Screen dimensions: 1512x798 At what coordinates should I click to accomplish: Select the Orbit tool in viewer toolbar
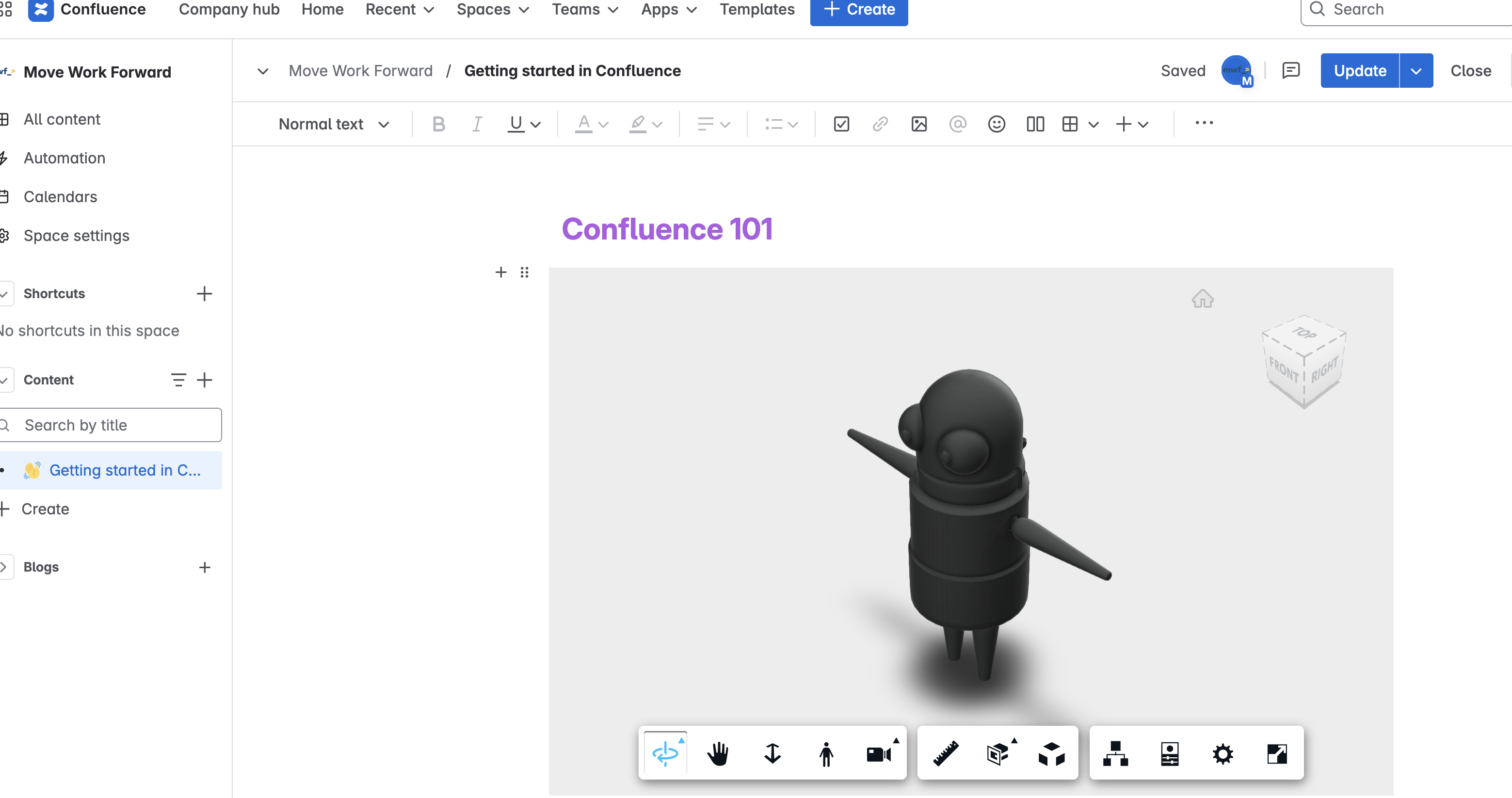(x=665, y=753)
